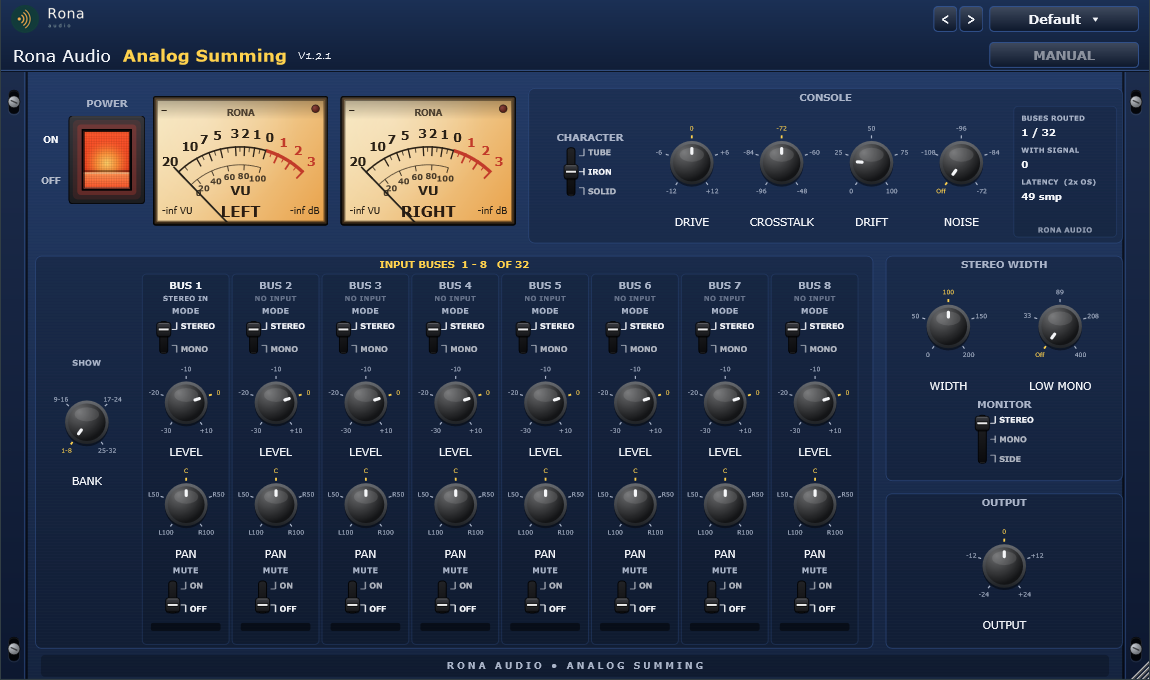The height and width of the screenshot is (680, 1150).
Task: Toggle BUS 2 MODE stereo/mono switch
Action: tap(254, 337)
